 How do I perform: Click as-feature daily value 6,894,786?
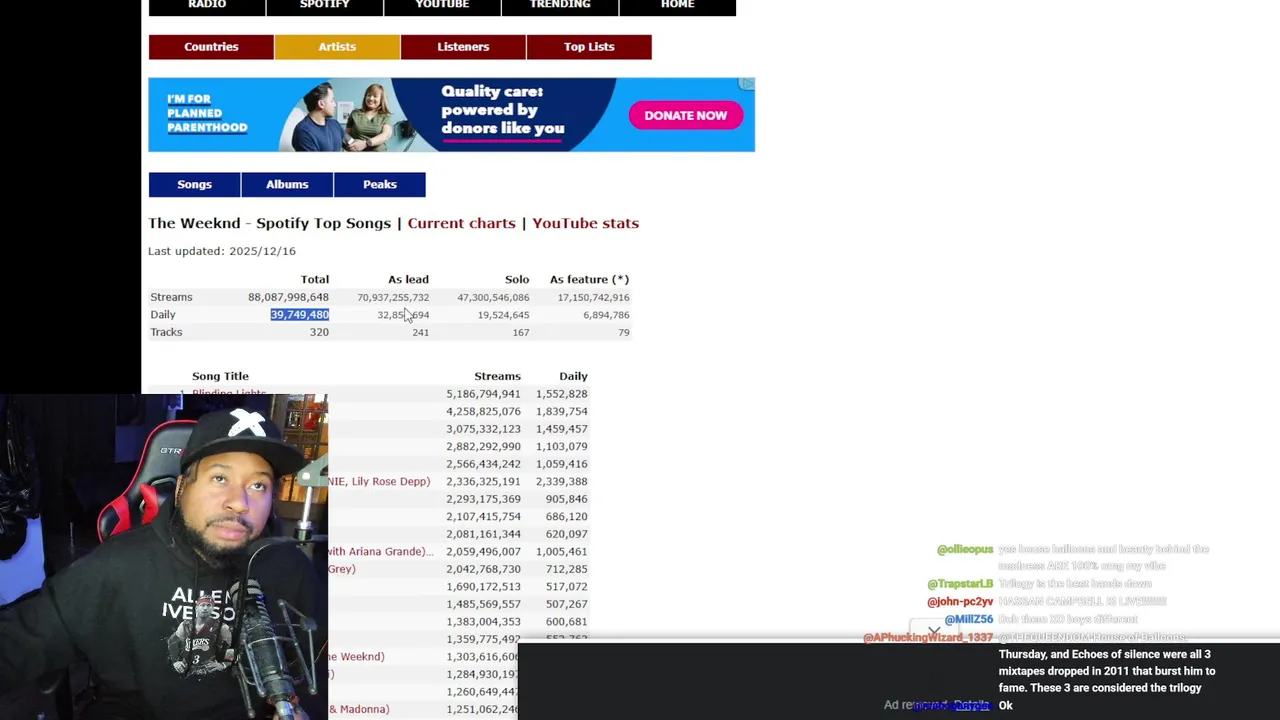point(606,315)
